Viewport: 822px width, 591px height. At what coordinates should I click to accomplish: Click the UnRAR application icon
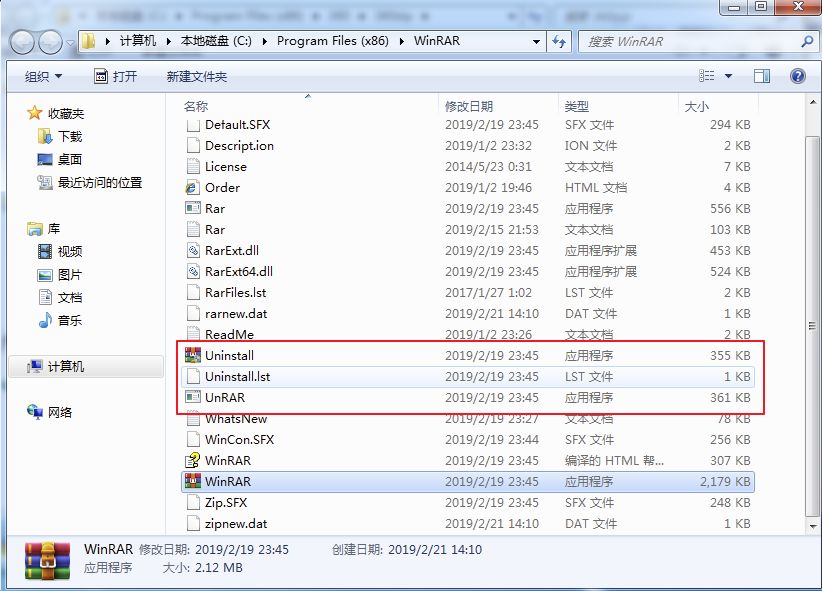coord(192,397)
